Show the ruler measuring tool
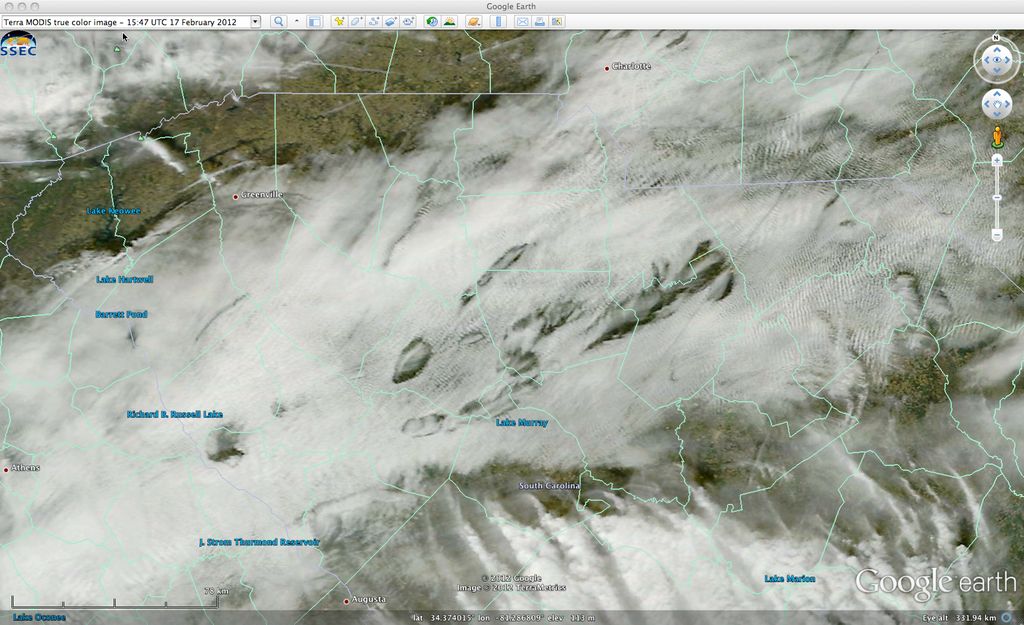 click(x=498, y=22)
